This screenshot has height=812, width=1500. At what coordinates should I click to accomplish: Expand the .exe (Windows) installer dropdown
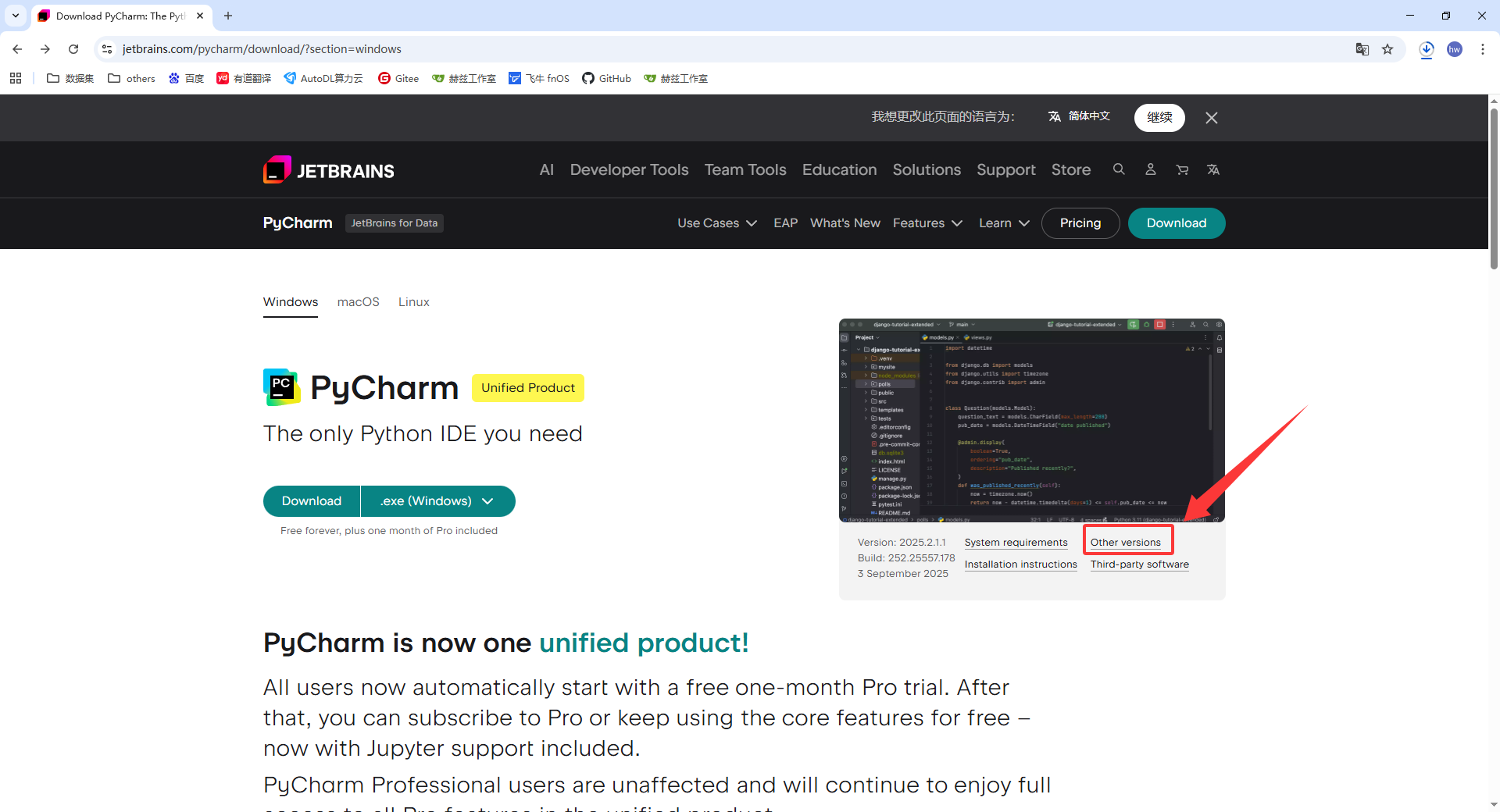pos(438,501)
